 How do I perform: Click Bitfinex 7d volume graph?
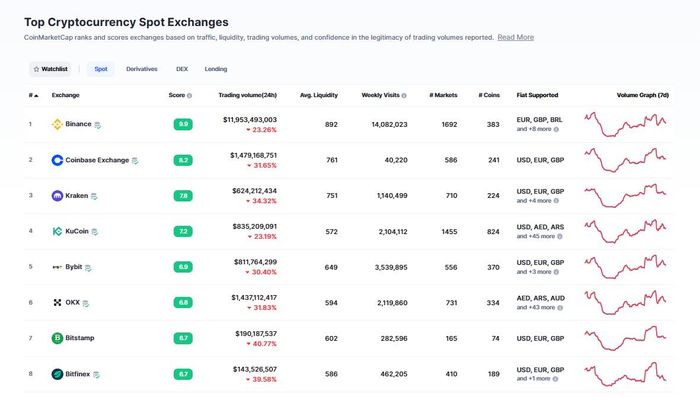(625, 374)
